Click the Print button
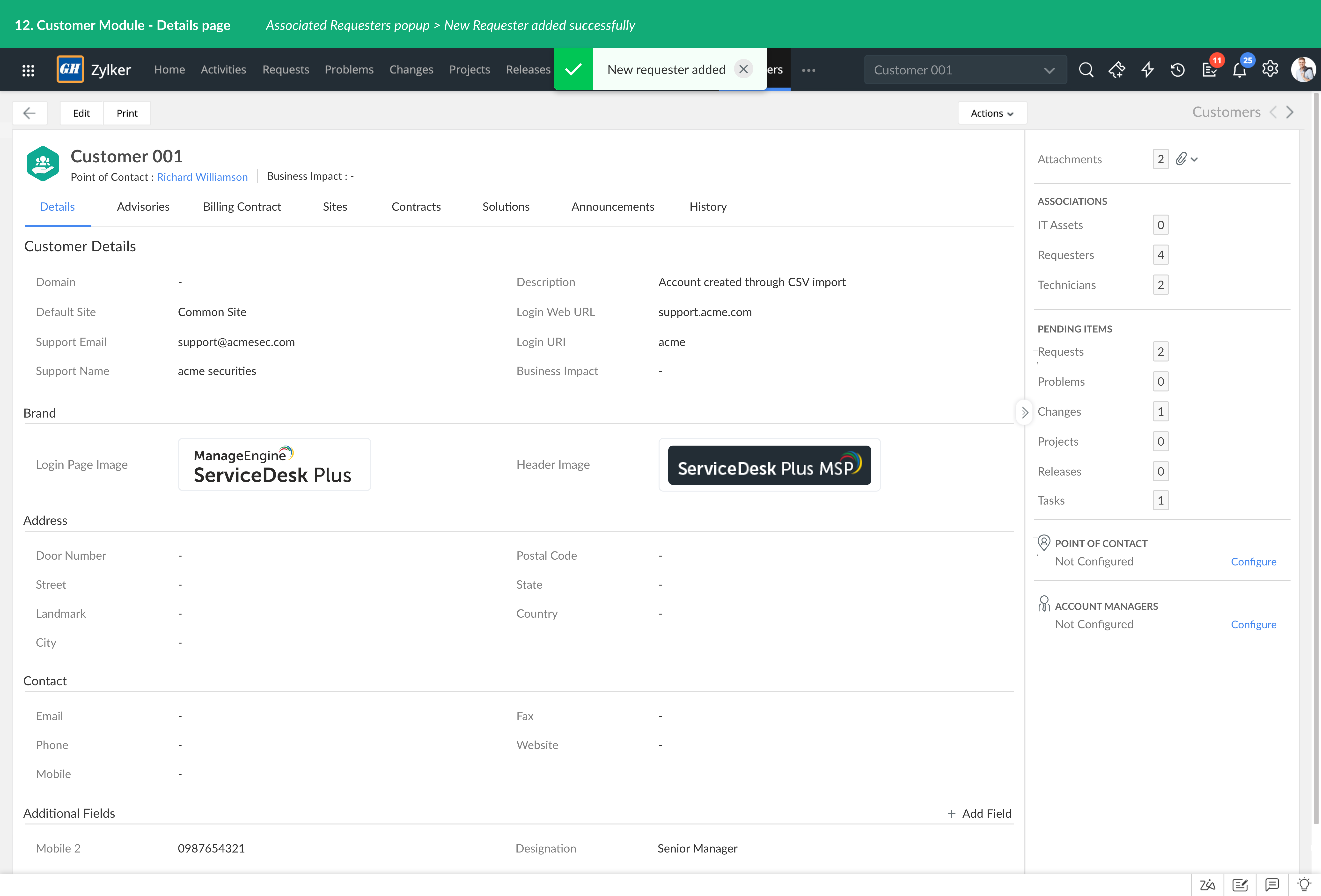1321x896 pixels. 127,113
